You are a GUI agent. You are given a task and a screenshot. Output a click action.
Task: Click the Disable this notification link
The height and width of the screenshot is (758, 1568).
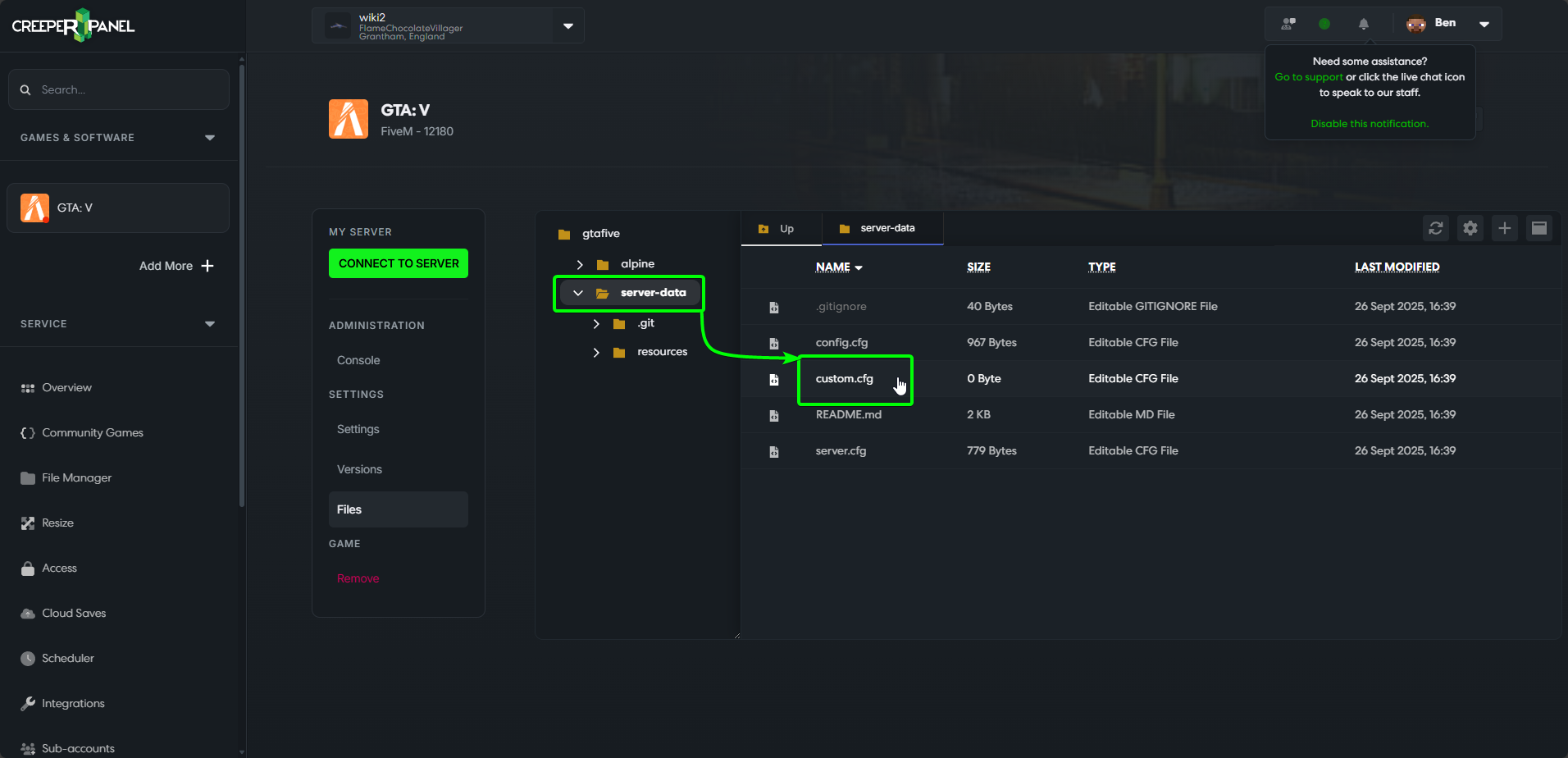point(1370,123)
